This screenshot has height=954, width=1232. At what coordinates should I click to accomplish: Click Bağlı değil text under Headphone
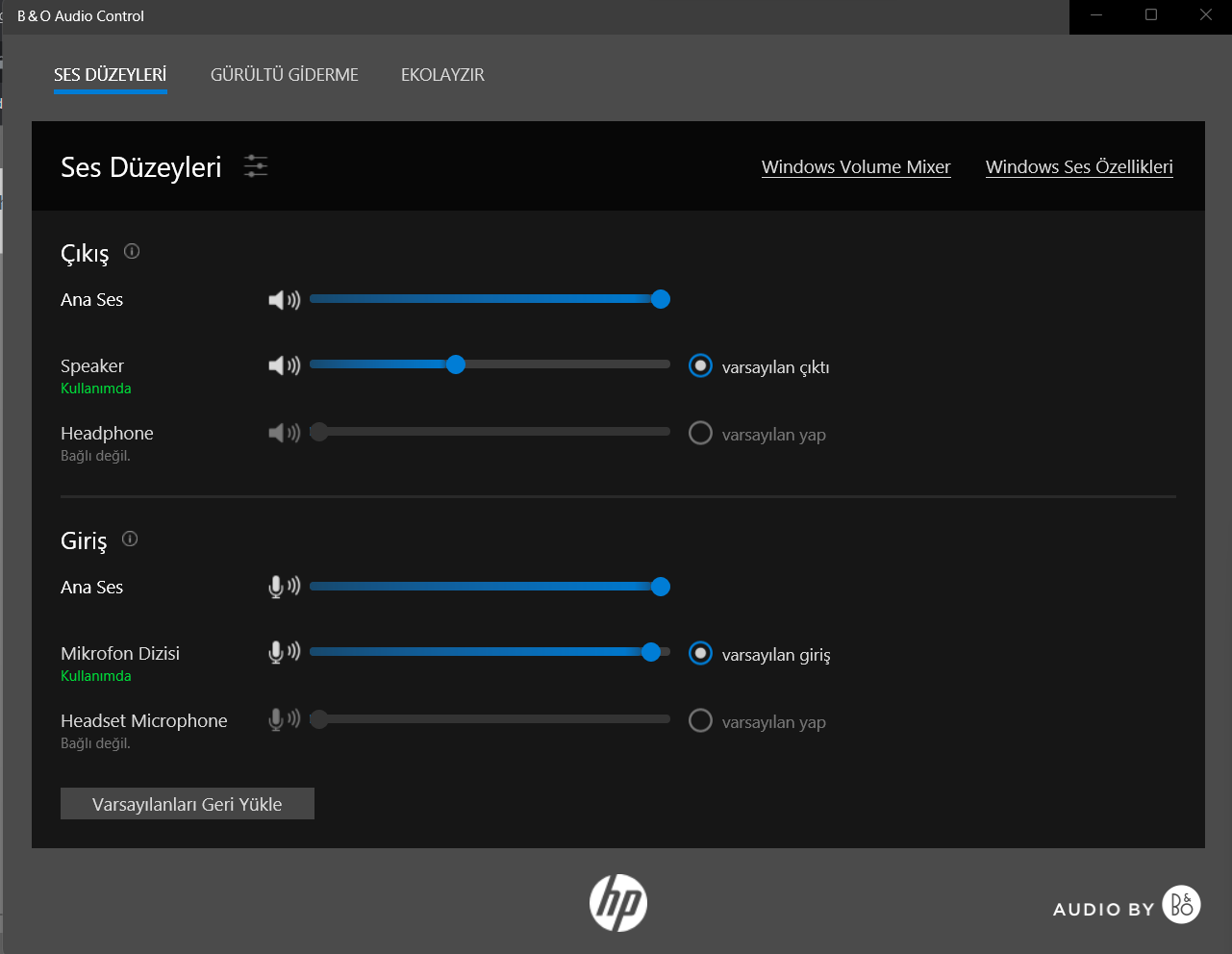[95, 456]
